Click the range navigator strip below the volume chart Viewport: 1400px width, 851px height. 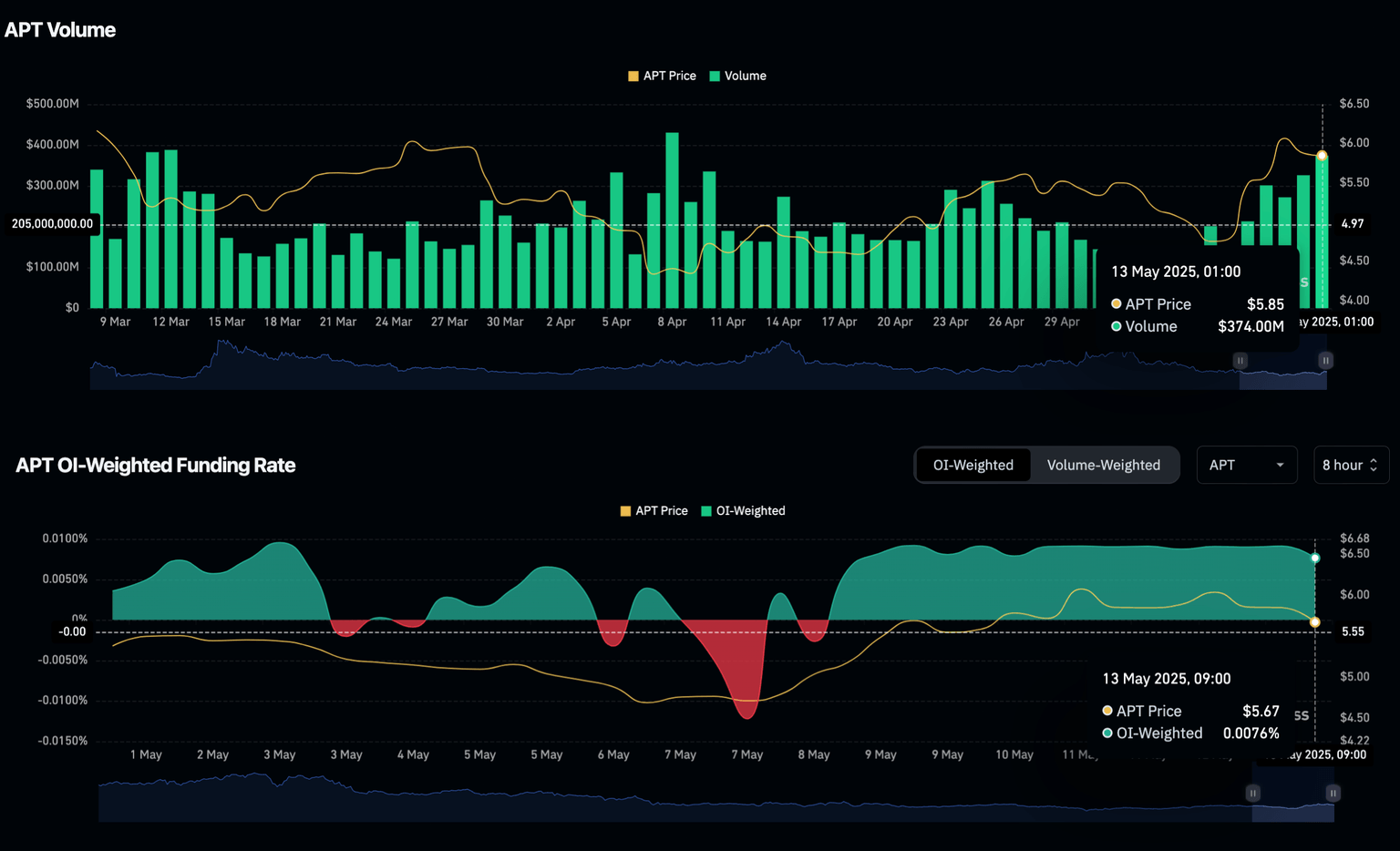(638, 364)
